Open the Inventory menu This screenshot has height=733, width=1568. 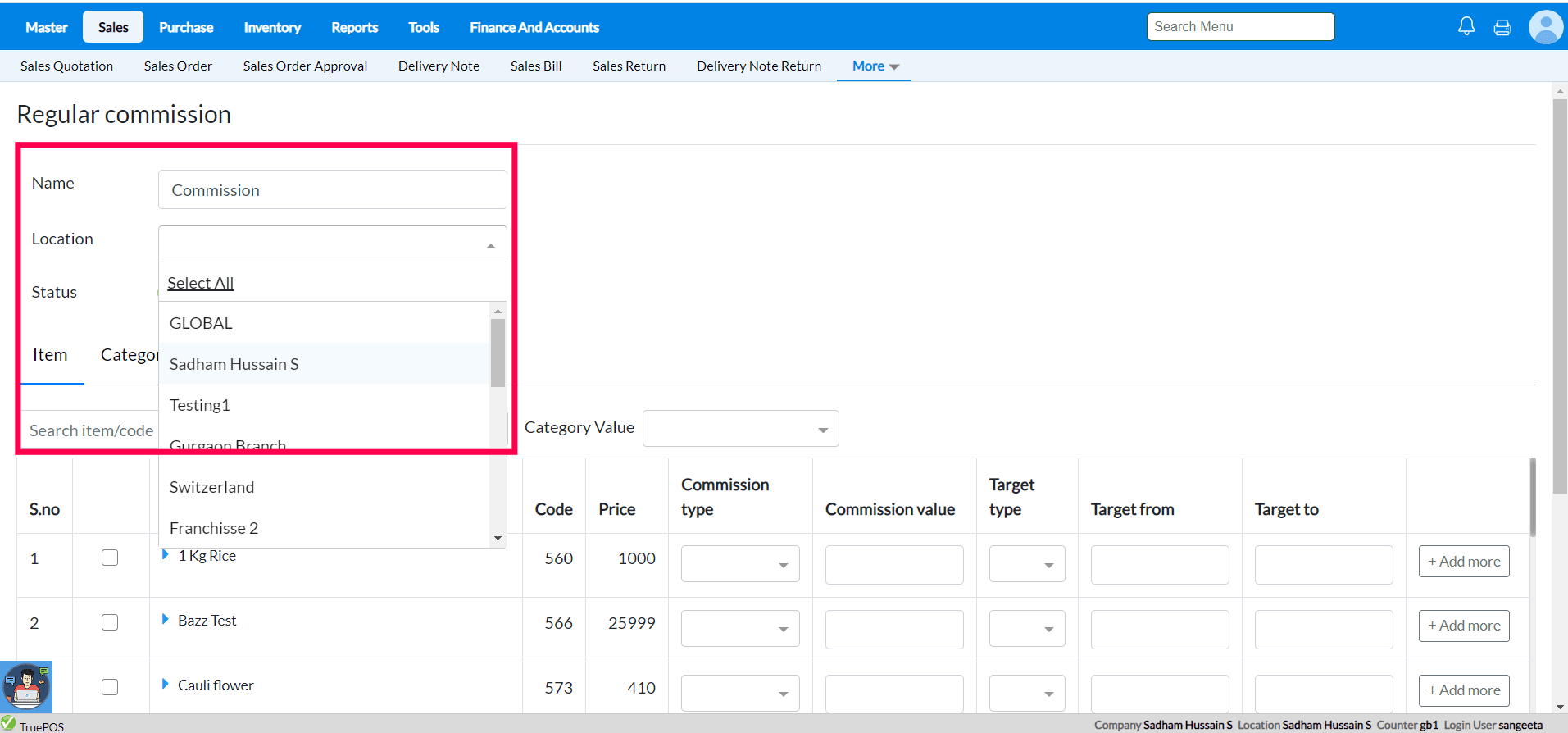point(272,27)
